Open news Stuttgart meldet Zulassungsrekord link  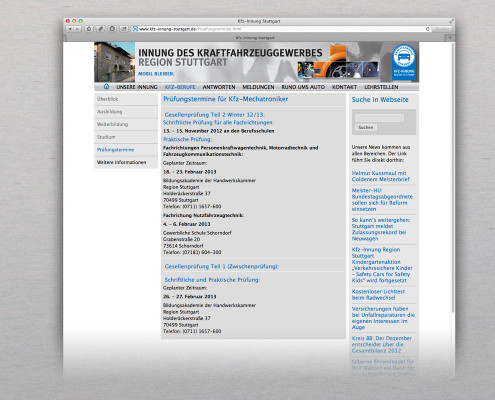[381, 229]
